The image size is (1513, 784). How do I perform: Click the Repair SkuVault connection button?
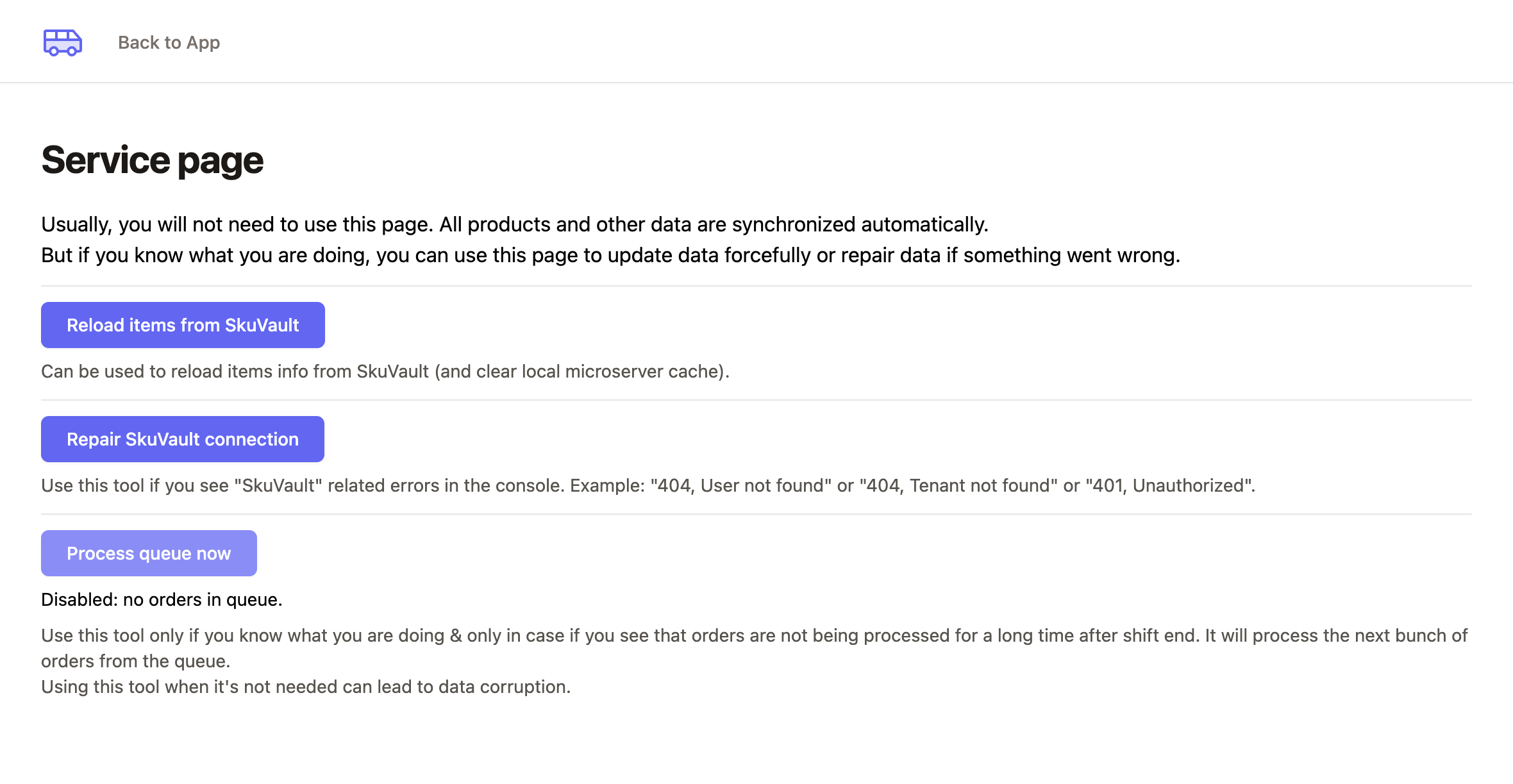(x=182, y=438)
